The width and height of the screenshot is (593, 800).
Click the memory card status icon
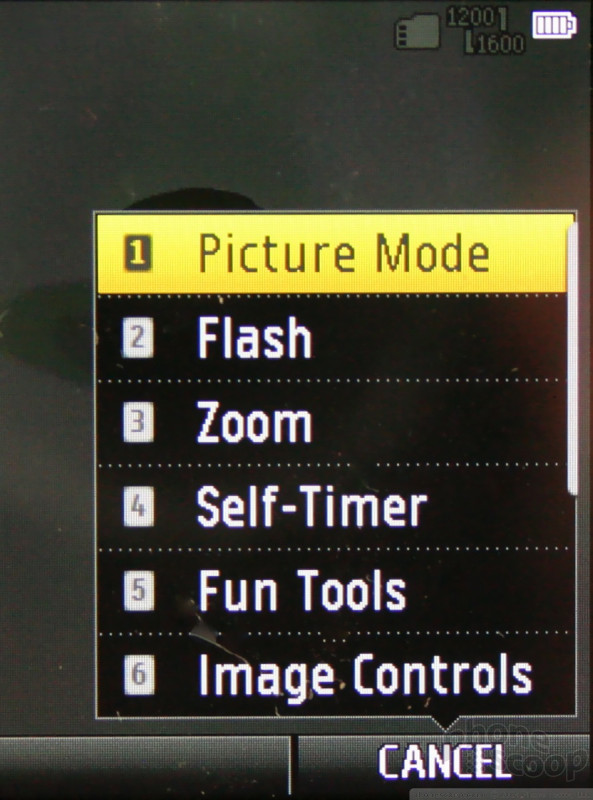pyautogui.click(x=417, y=32)
